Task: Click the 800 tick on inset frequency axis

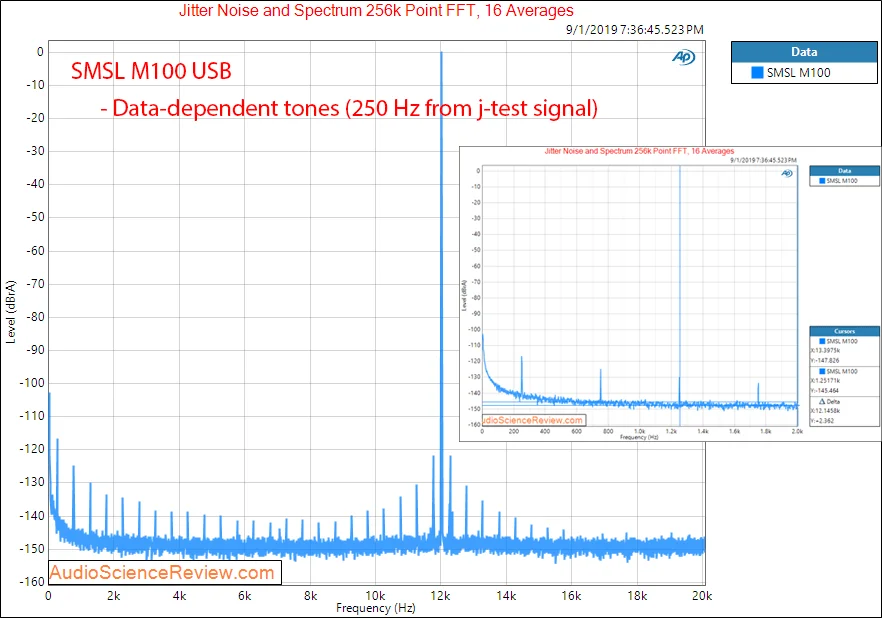Action: pos(608,431)
